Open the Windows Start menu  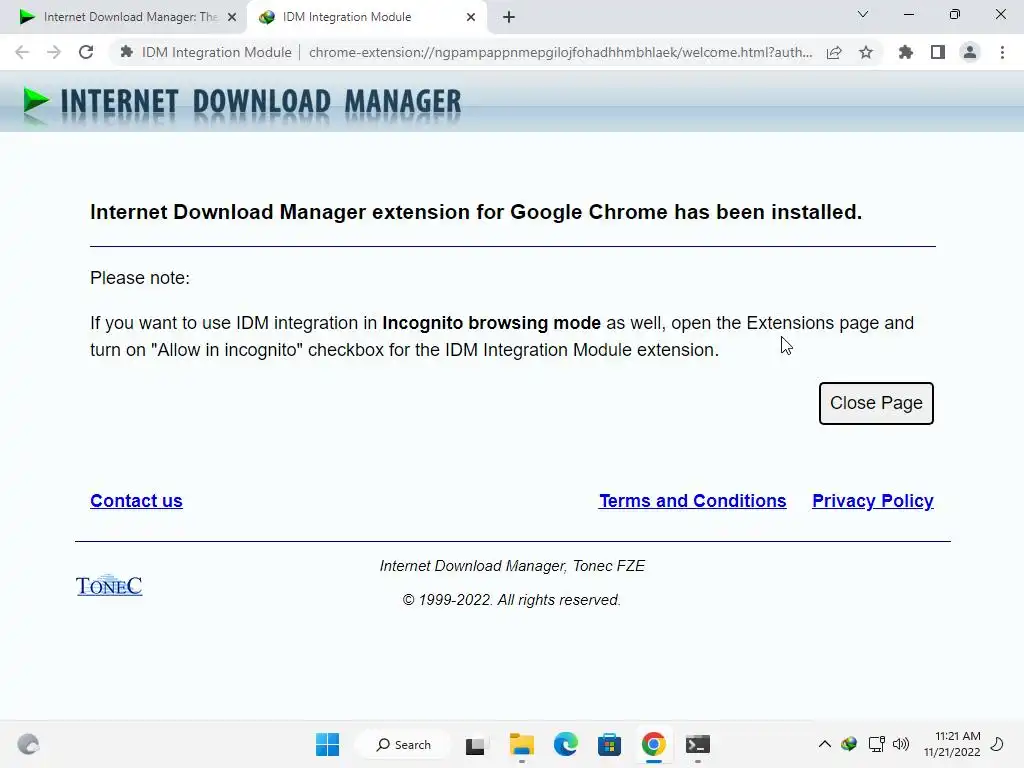pyautogui.click(x=327, y=744)
